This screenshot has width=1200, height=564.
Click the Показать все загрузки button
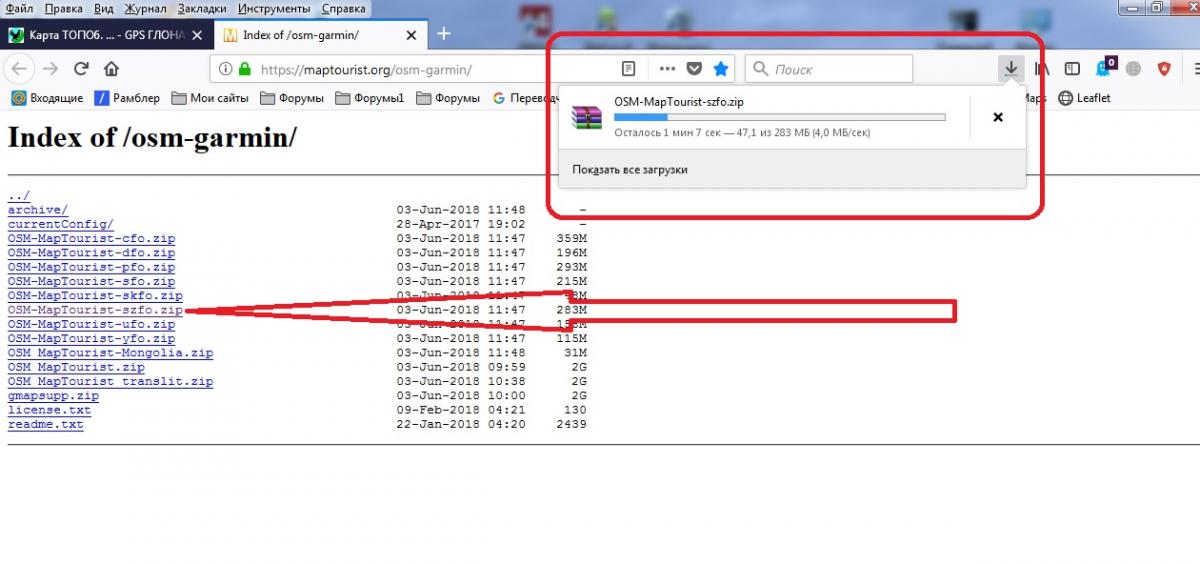coord(630,170)
